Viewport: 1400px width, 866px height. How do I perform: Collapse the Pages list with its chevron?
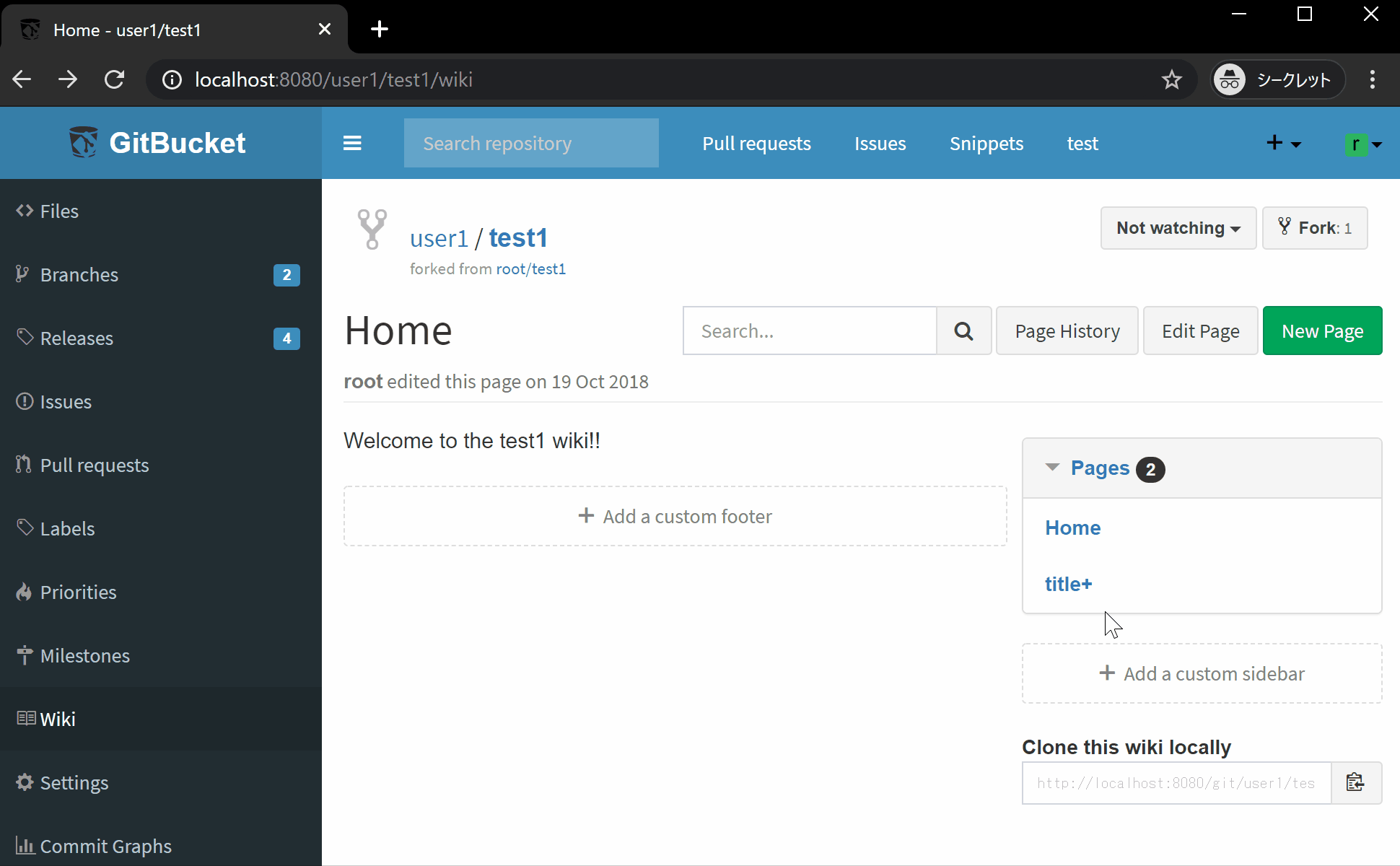click(1051, 468)
